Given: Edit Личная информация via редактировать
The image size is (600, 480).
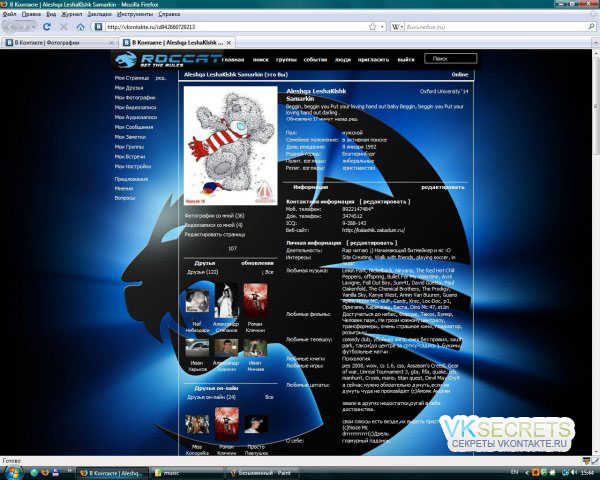Looking at the screenshot, I should coord(372,243).
